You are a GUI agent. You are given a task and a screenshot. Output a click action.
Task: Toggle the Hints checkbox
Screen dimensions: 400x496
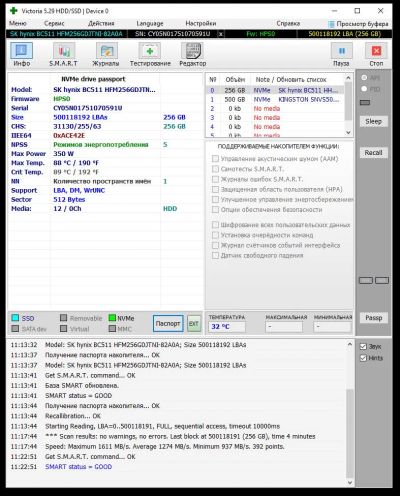point(363,358)
